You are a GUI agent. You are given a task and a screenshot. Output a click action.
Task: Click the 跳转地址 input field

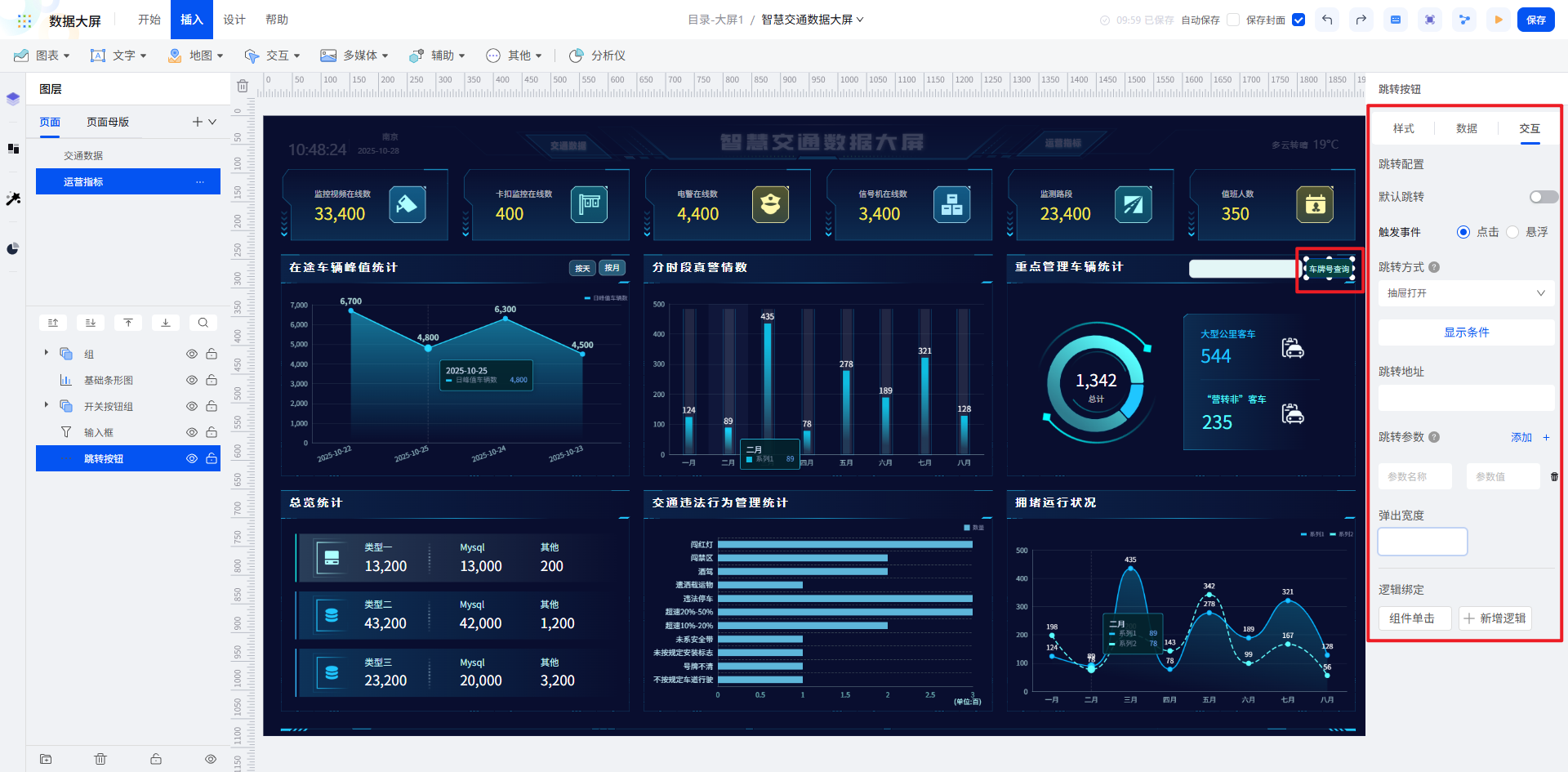(x=1466, y=398)
